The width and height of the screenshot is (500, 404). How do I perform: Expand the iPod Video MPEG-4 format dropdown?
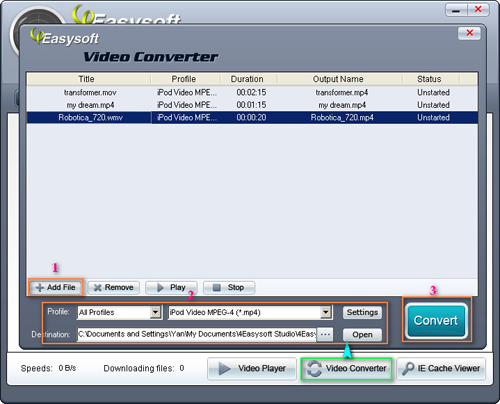326,312
